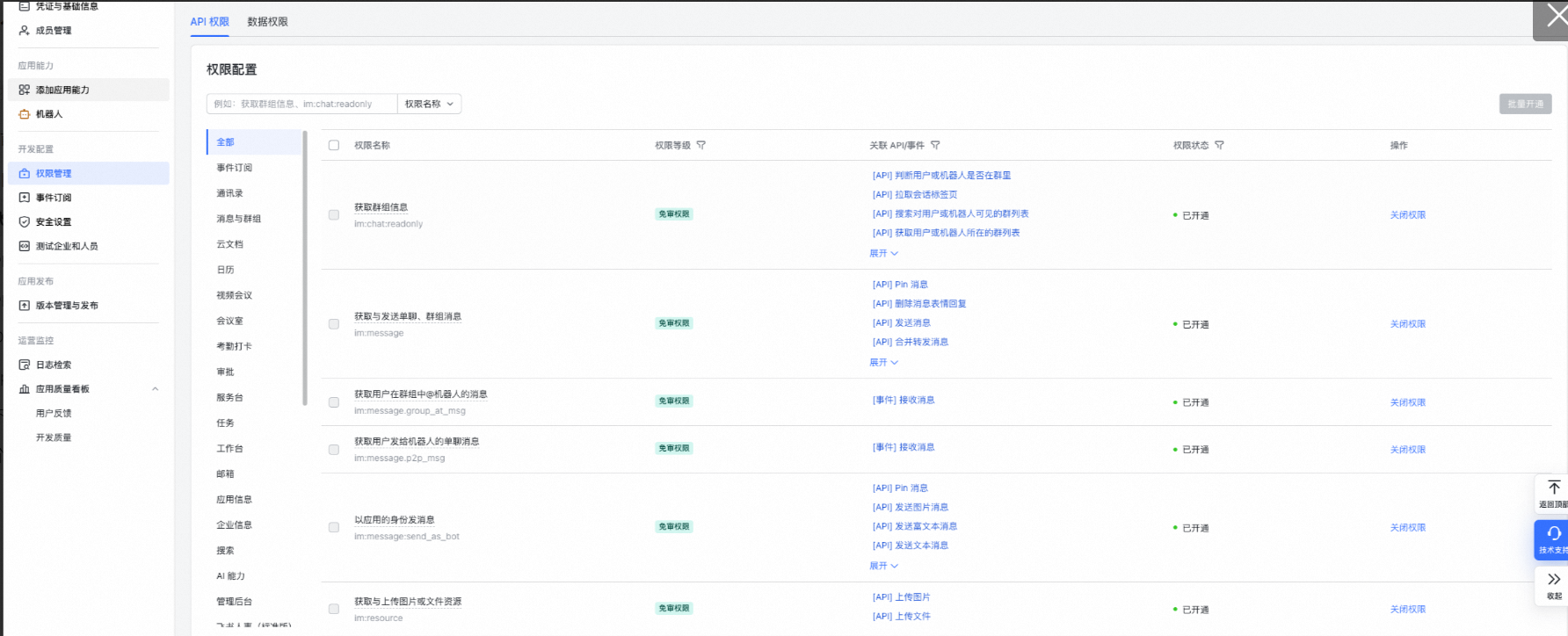Select the 云文档 permission category

[x=230, y=244]
